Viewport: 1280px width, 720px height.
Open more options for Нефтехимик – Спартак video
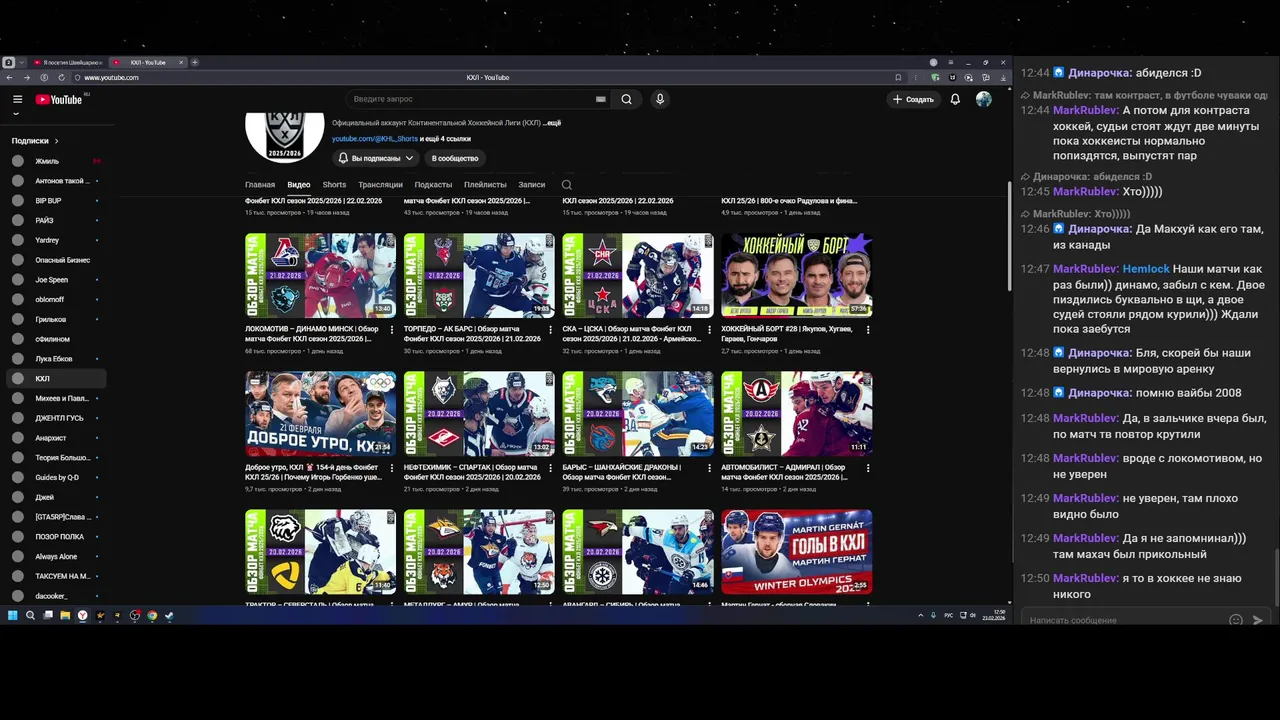coord(551,467)
